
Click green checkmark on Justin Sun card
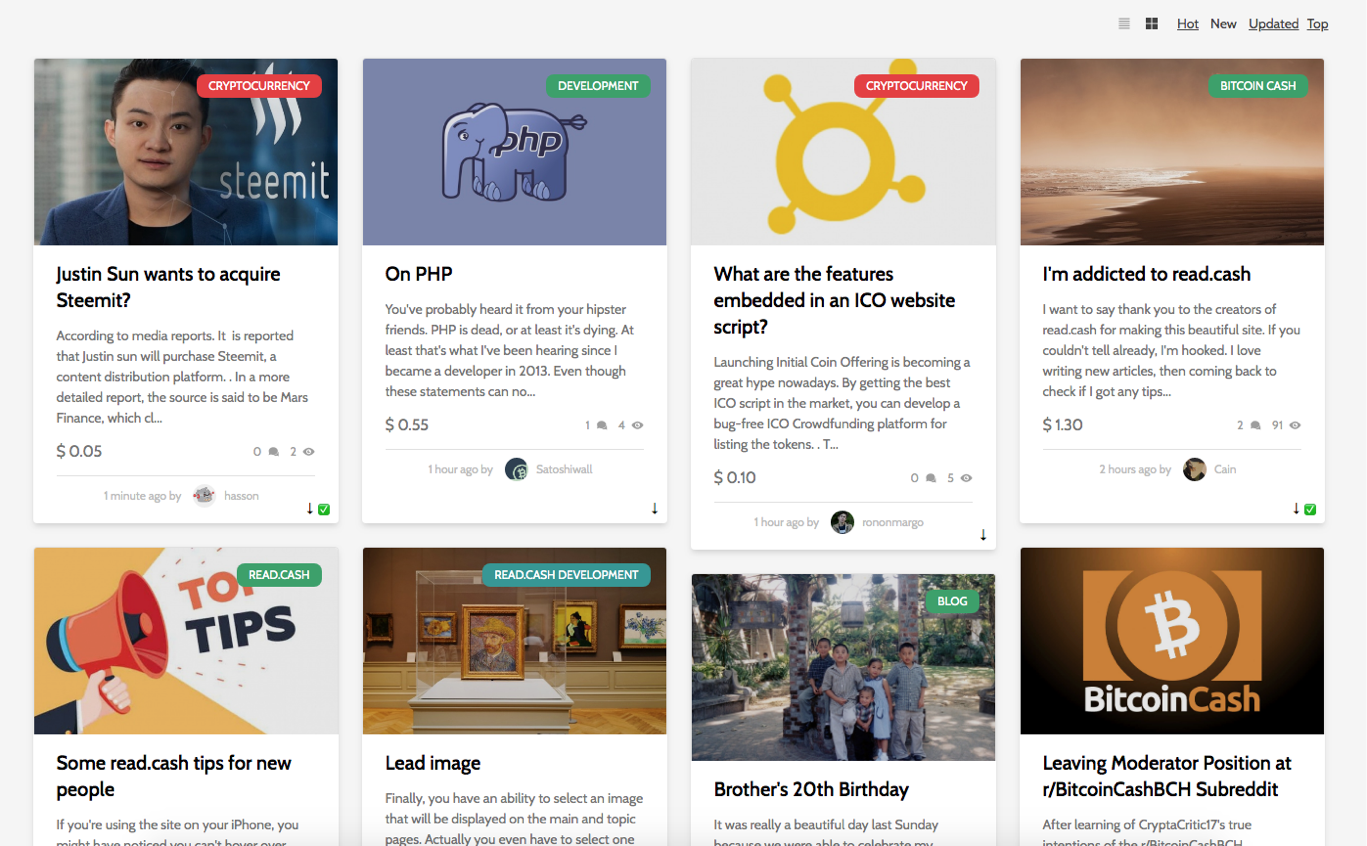pyautogui.click(x=324, y=510)
